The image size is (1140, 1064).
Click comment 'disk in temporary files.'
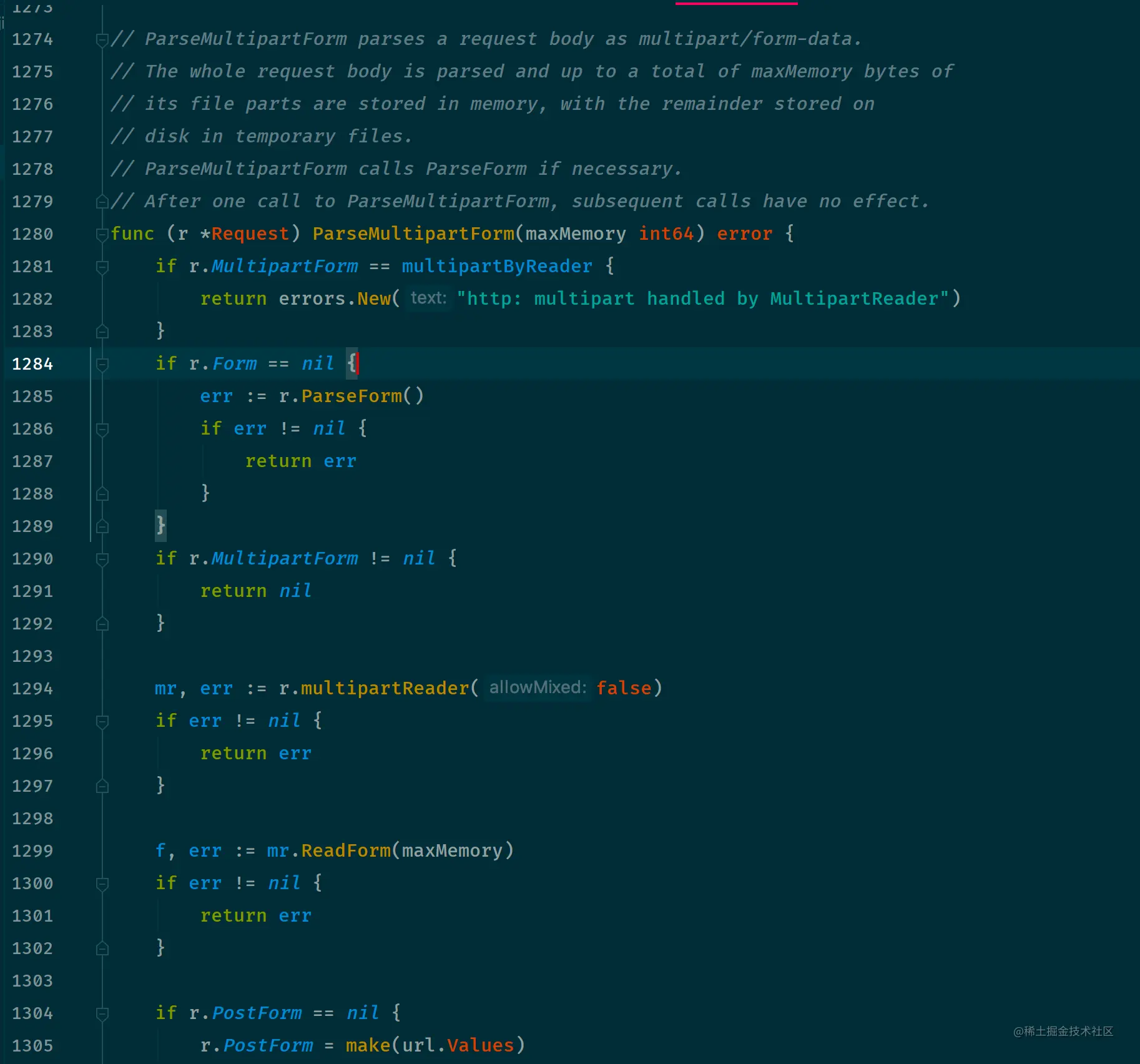click(x=278, y=136)
